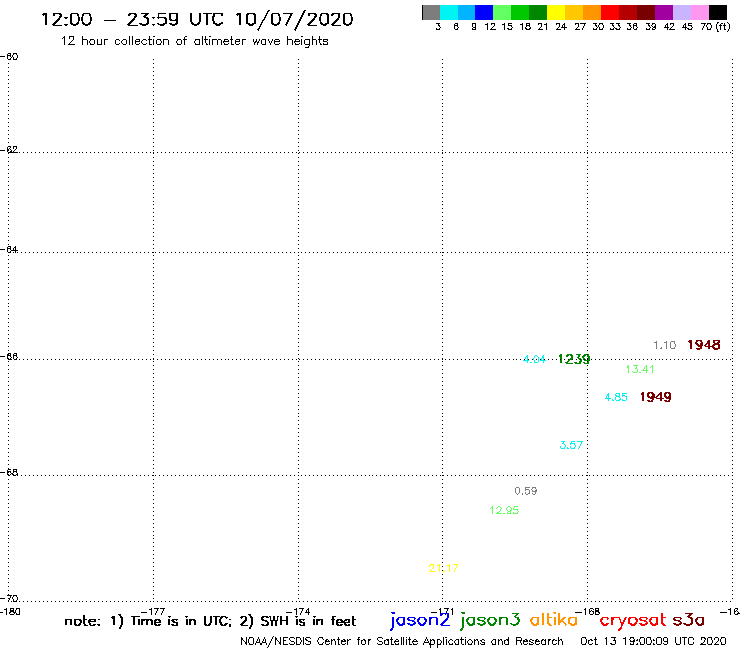Screen dimensions: 740x650
Task: Click the NOAA/NESDIS Center credit line
Action: tap(402, 642)
